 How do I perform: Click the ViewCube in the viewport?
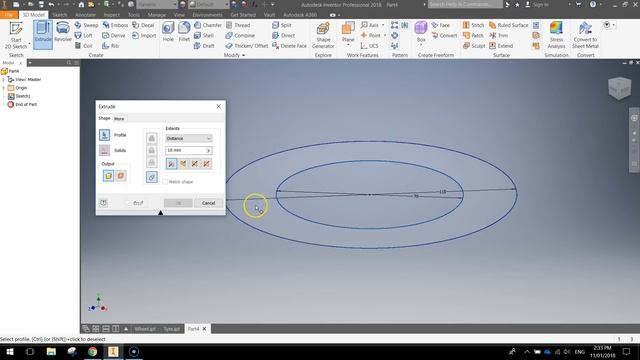point(620,88)
